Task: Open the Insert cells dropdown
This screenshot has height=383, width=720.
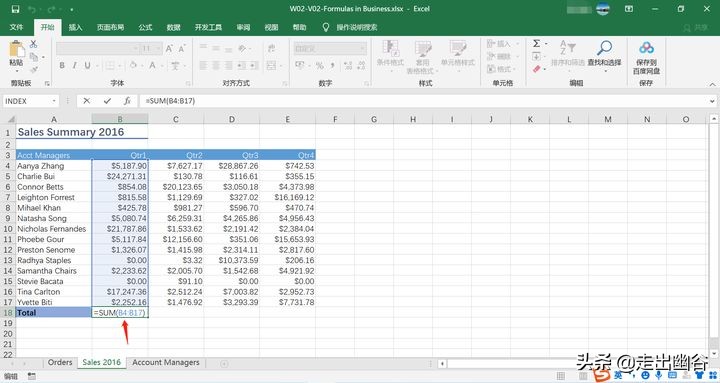Action: coord(518,44)
